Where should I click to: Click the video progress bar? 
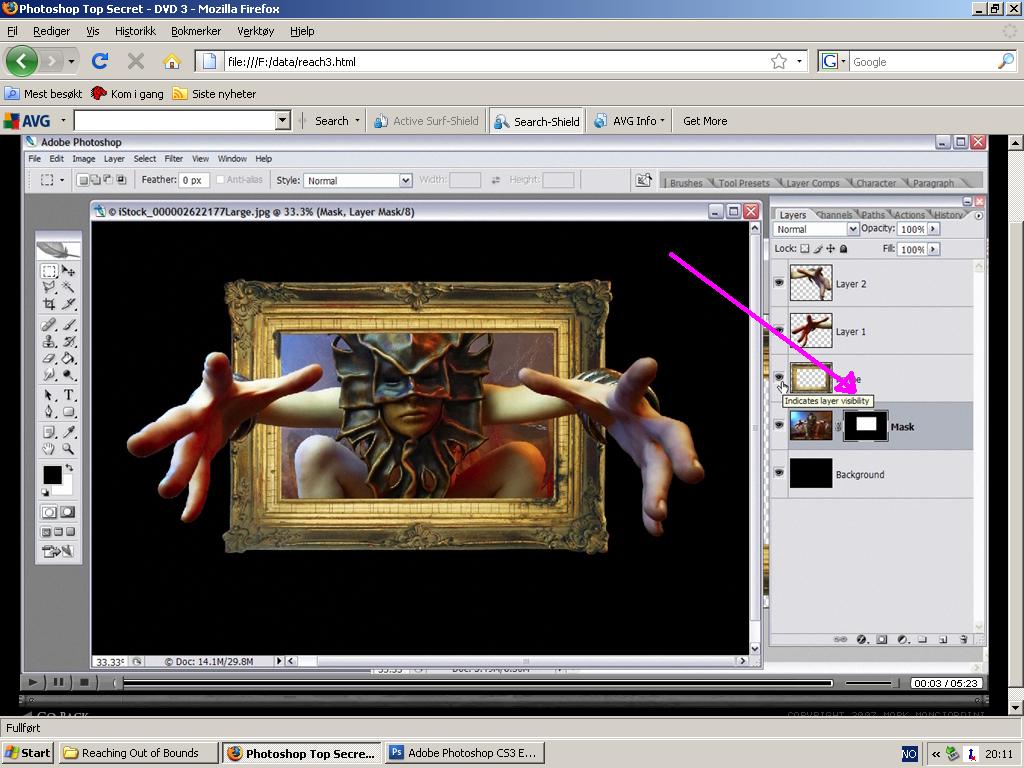[x=477, y=683]
